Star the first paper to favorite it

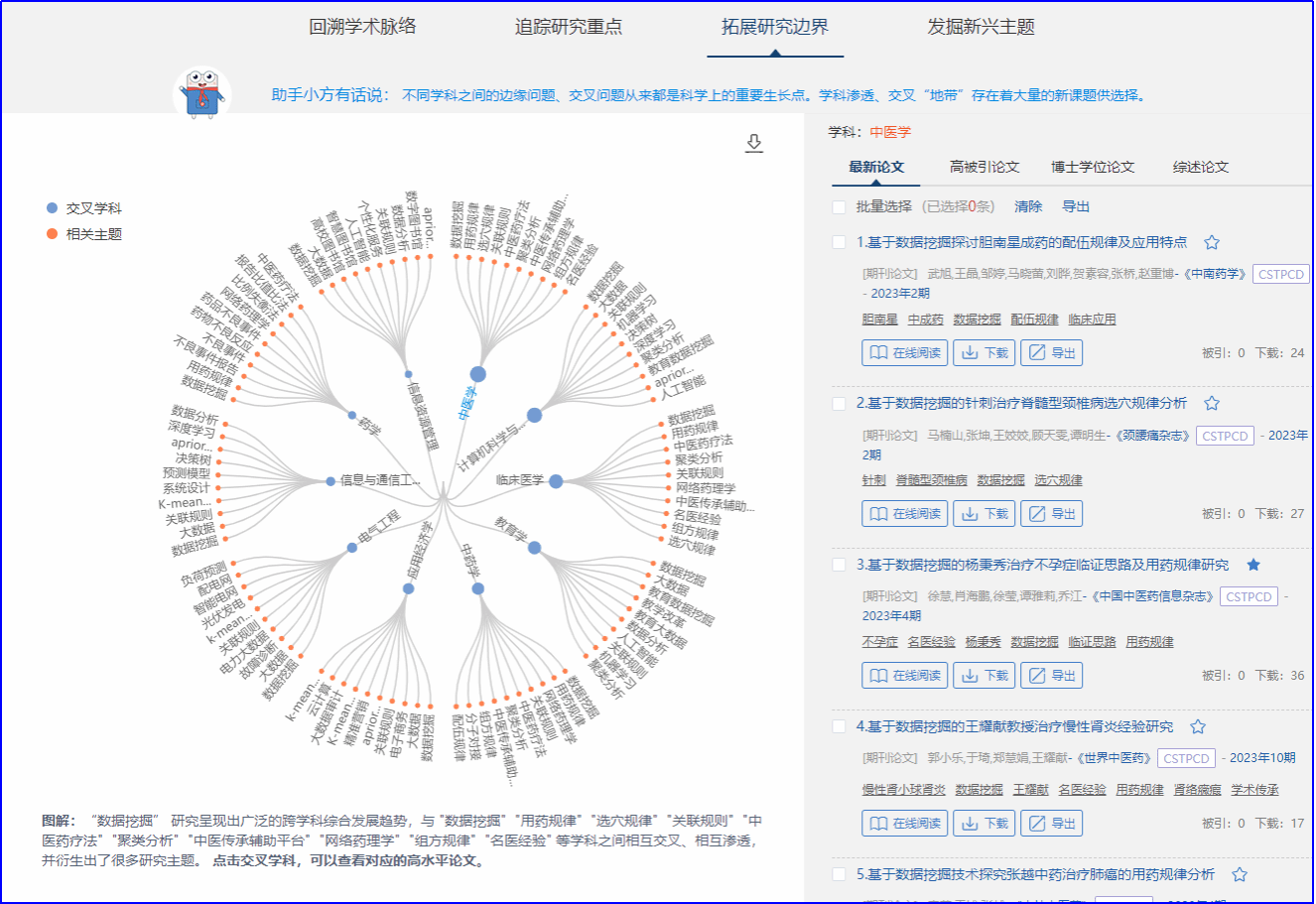(1211, 242)
